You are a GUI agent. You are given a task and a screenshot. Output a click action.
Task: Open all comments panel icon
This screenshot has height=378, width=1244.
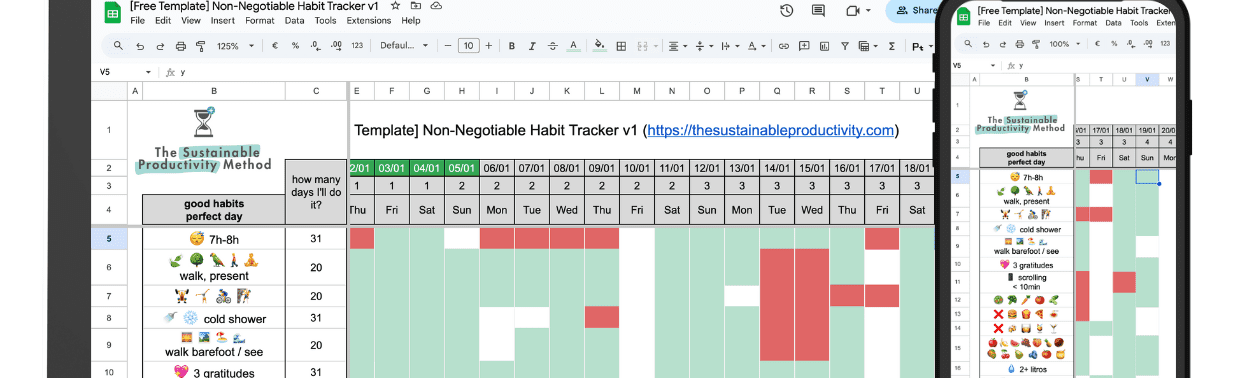[x=819, y=10]
